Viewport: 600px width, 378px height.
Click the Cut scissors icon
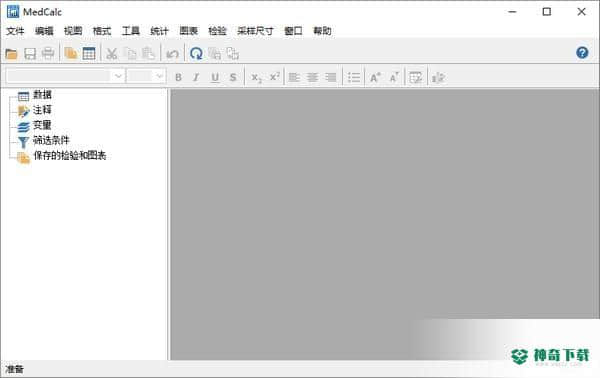click(111, 54)
